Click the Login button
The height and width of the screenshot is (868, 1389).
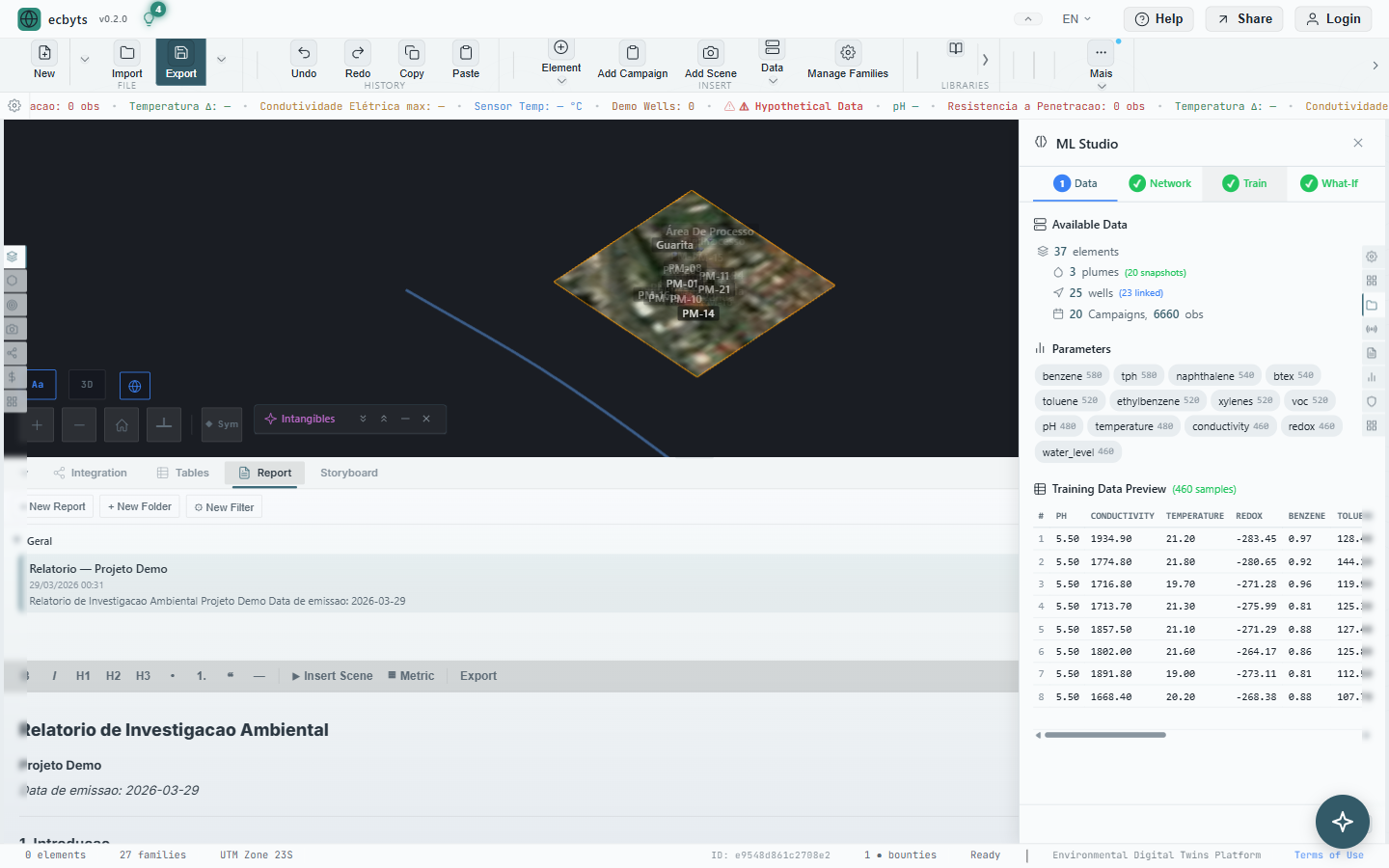[x=1333, y=18]
